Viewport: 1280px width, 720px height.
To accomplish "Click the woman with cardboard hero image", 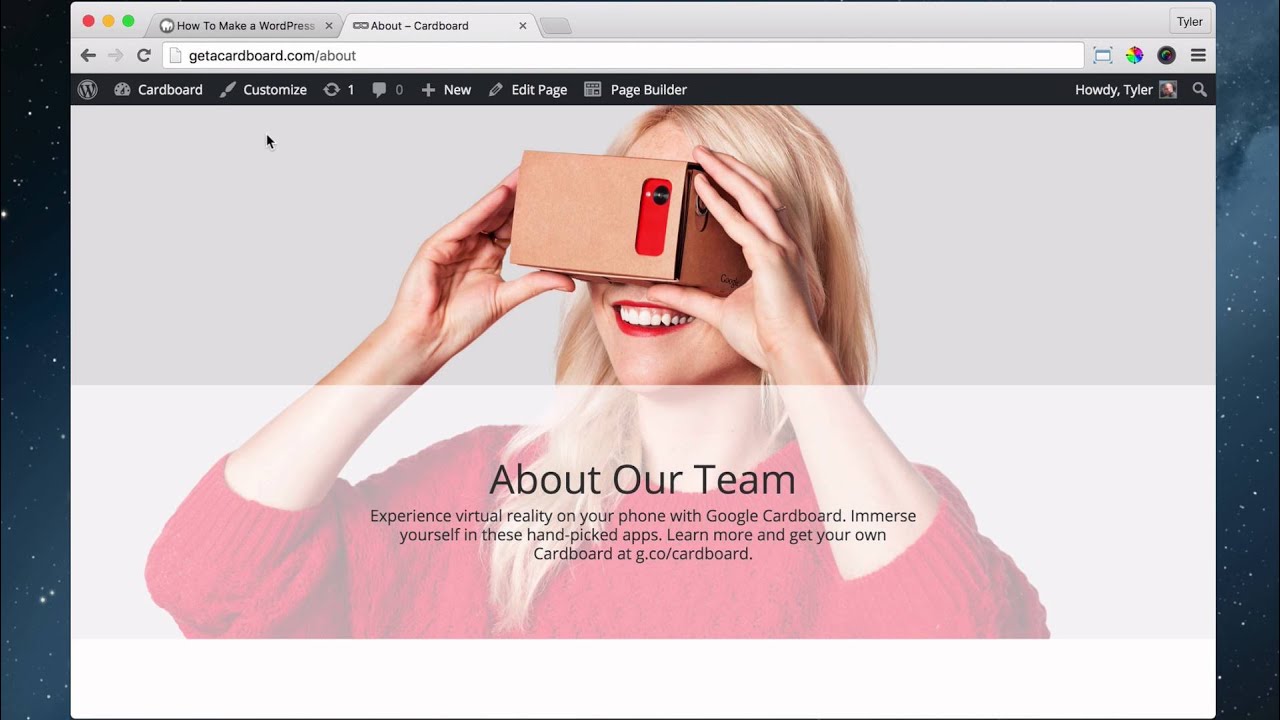I will (643, 372).
